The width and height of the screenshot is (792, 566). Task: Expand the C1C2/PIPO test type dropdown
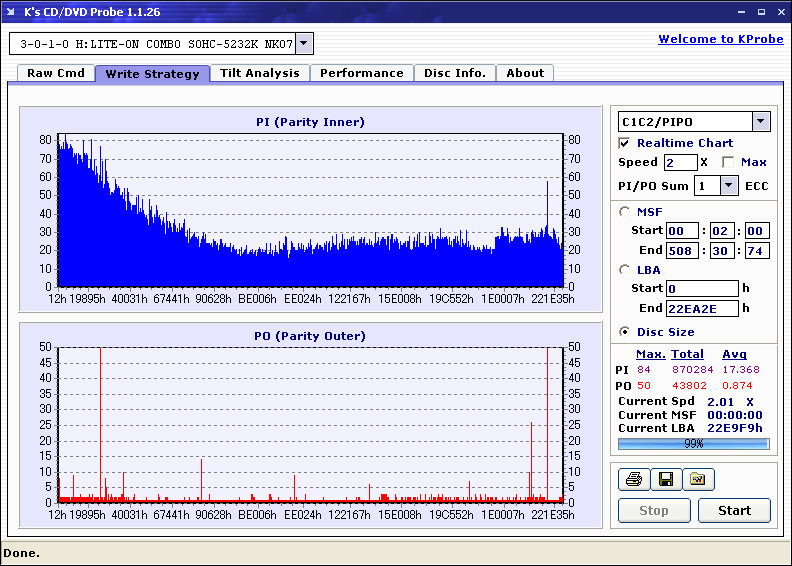(x=761, y=122)
